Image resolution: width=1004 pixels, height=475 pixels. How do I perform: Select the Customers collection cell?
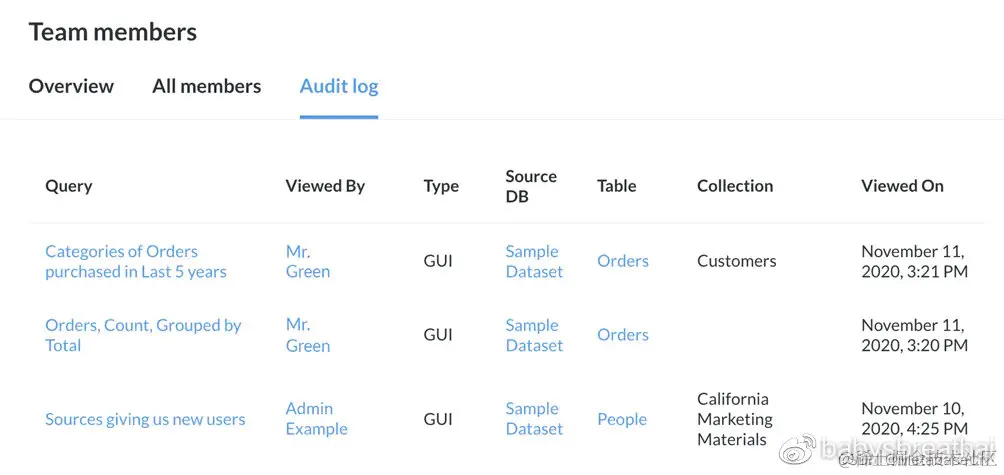pyautogui.click(x=737, y=261)
